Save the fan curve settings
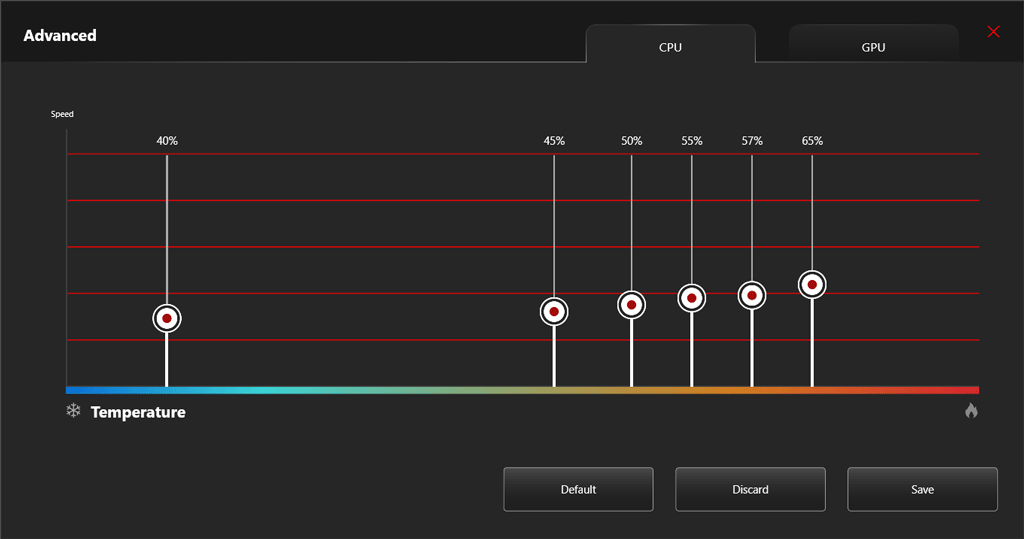 point(922,489)
